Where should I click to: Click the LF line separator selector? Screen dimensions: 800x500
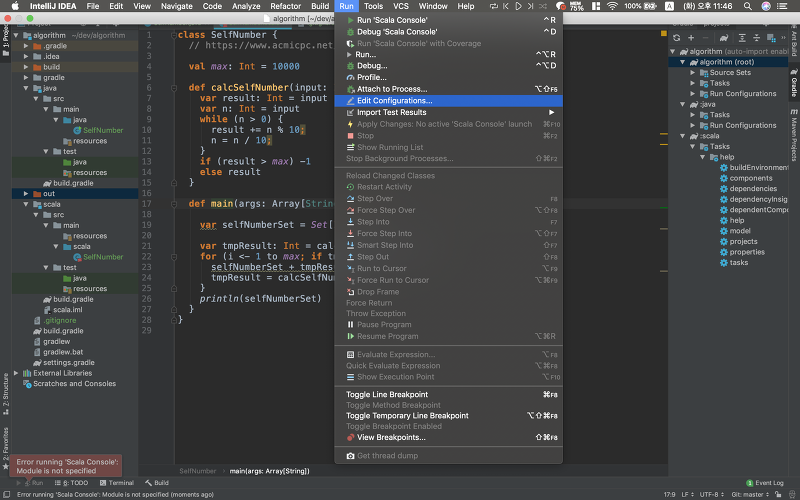pyautogui.click(x=687, y=494)
